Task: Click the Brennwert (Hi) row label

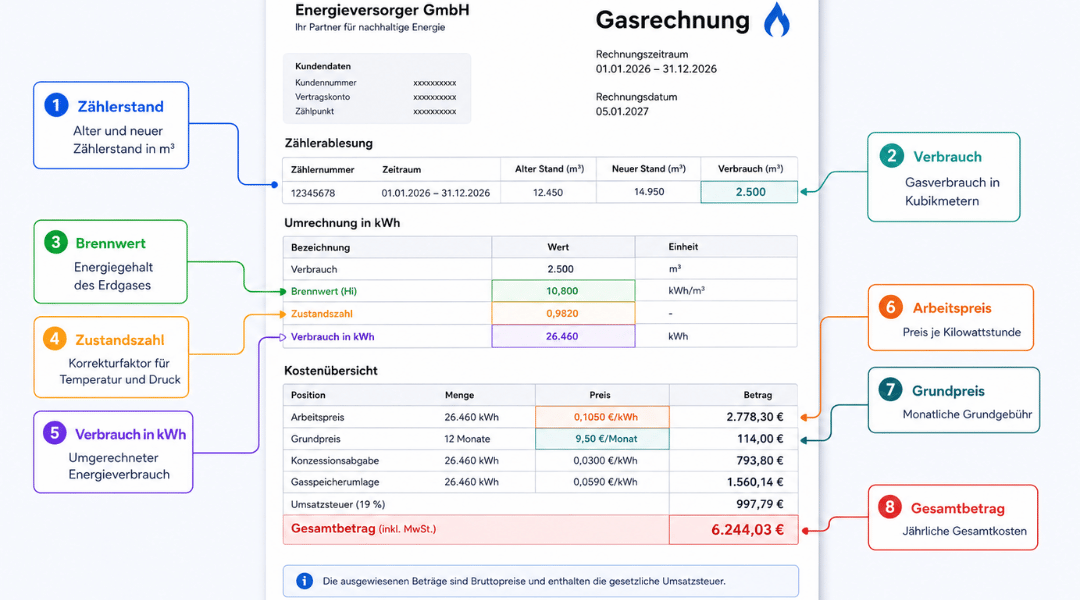Action: point(324,291)
